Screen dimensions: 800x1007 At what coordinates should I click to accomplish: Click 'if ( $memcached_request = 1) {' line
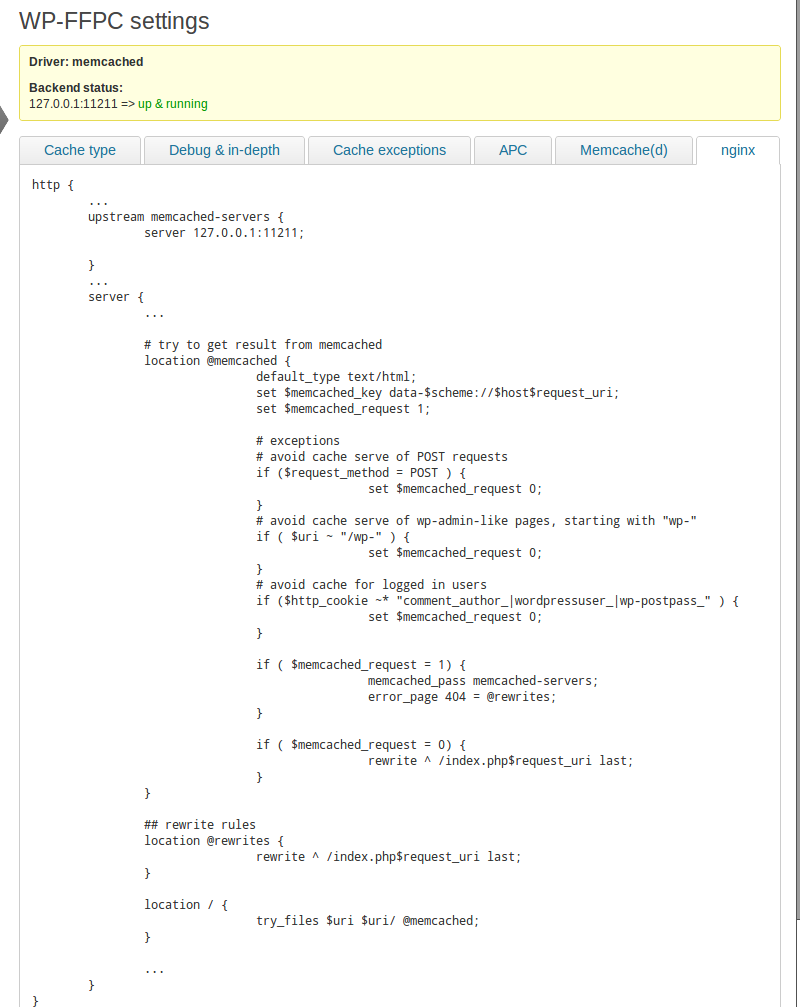[361, 665]
